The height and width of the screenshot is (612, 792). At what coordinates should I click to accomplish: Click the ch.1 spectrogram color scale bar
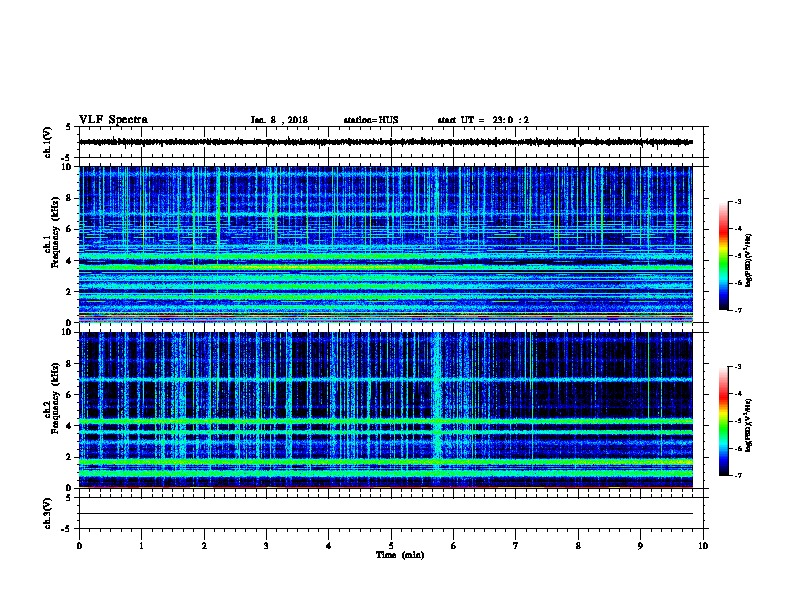[x=724, y=256]
